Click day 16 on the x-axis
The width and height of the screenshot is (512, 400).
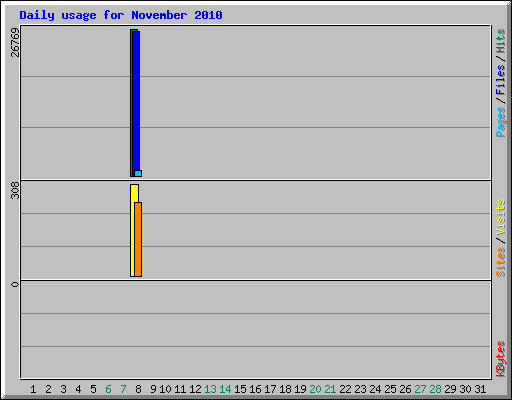tap(255, 389)
